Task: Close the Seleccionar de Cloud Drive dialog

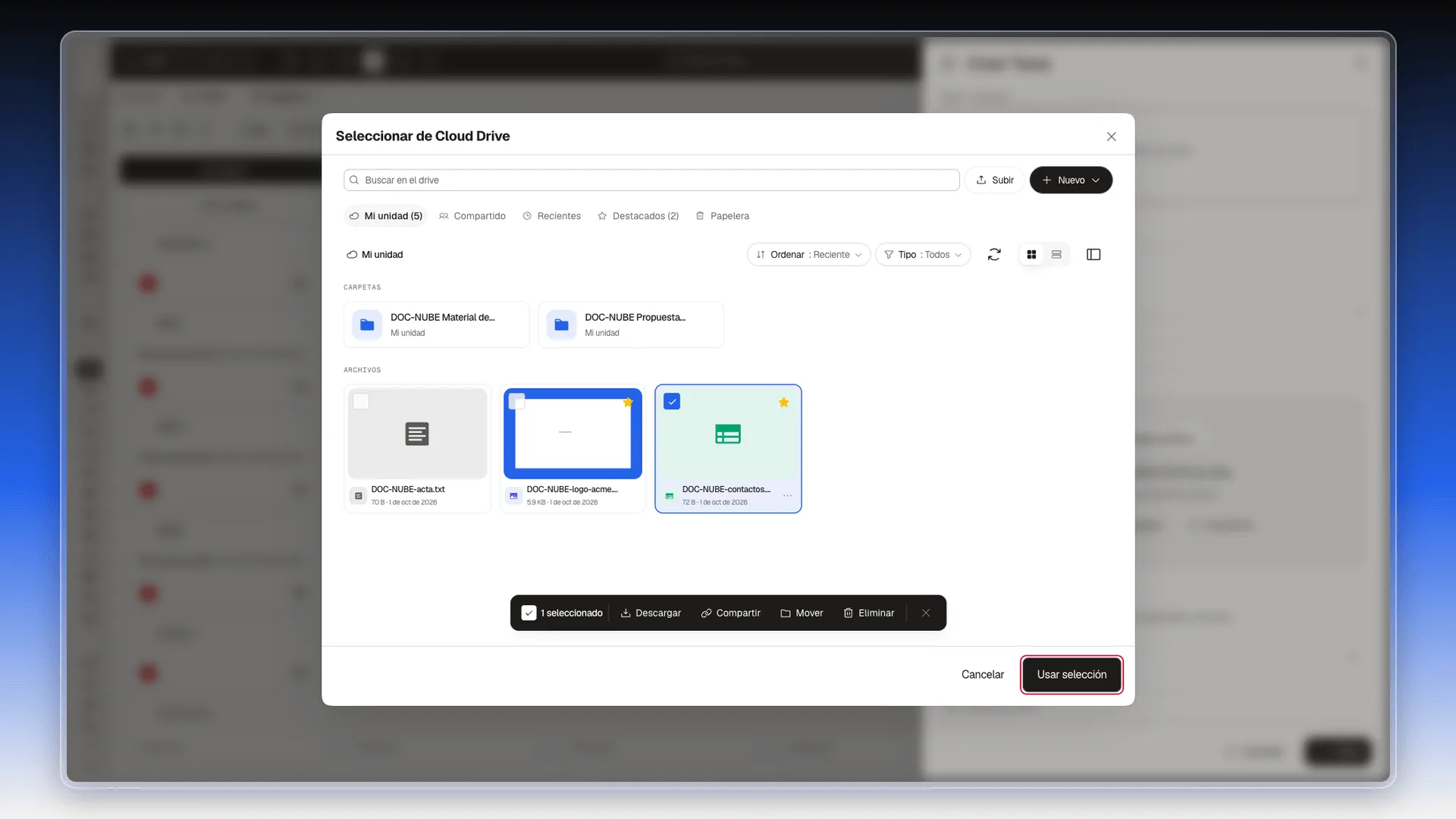Action: tap(1112, 136)
